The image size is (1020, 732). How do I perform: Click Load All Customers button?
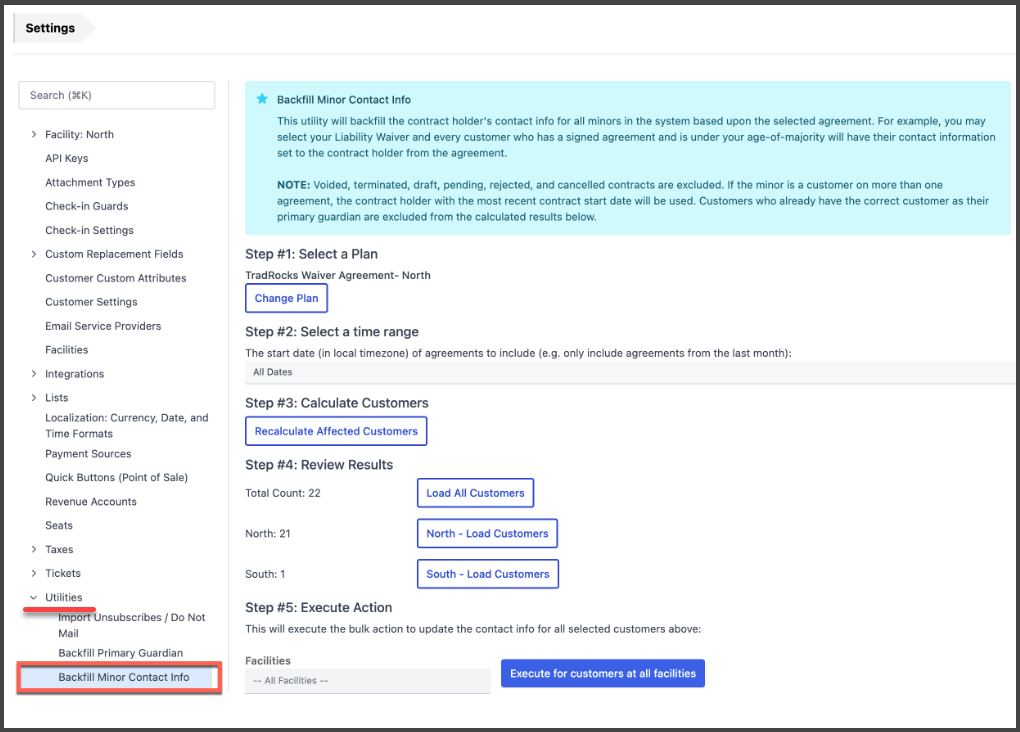[x=475, y=493]
